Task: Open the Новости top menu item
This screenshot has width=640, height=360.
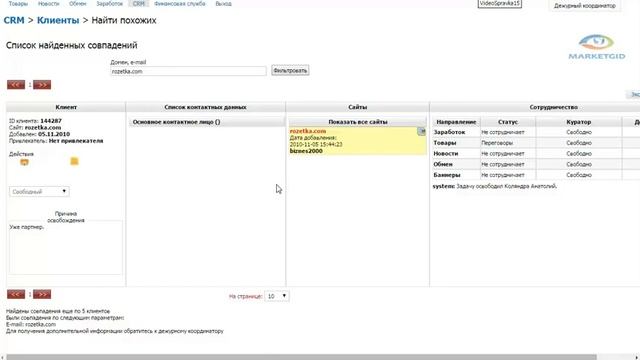Action: 49,4
